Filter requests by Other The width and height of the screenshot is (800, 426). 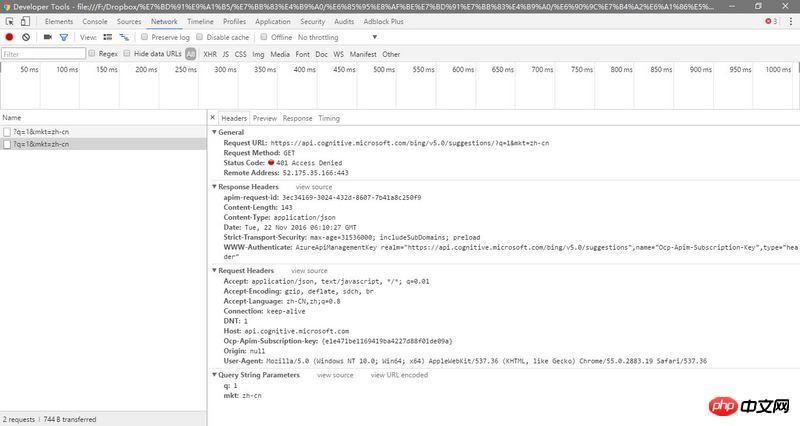coord(391,54)
